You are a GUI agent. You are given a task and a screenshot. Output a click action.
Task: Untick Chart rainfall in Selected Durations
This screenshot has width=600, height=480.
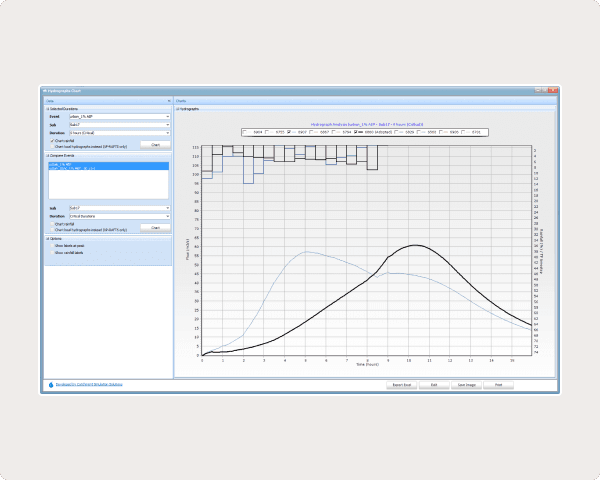click(52, 140)
